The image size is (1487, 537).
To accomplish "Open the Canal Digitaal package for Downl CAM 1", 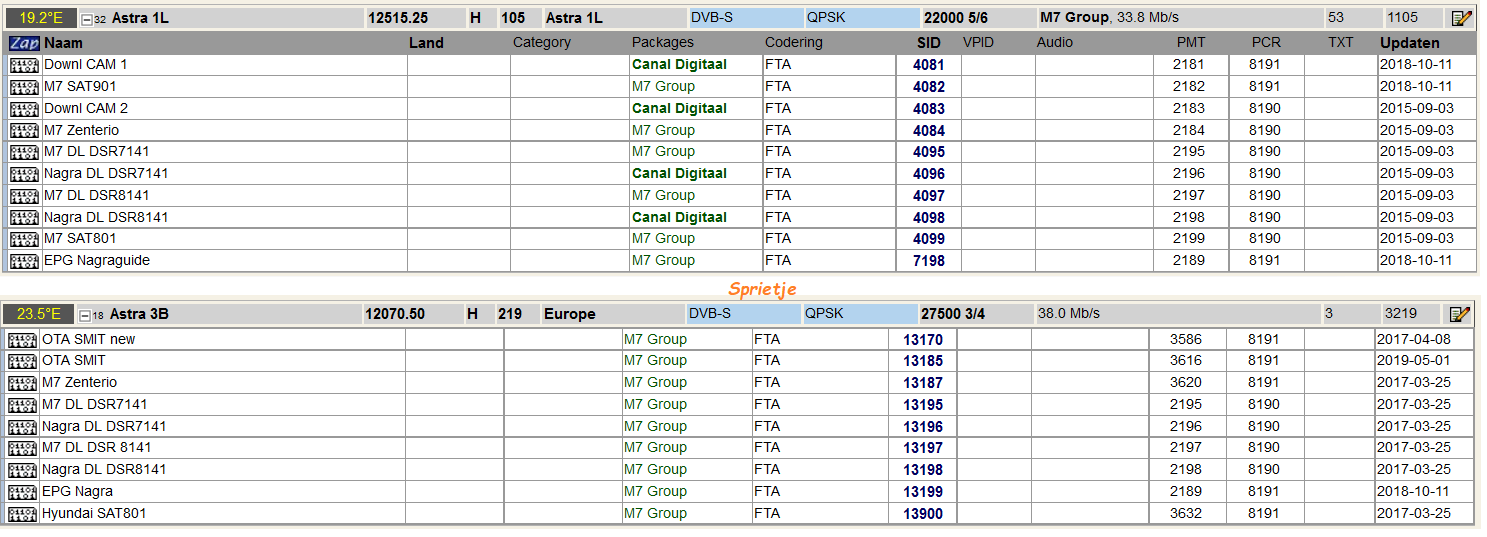I will coord(678,65).
